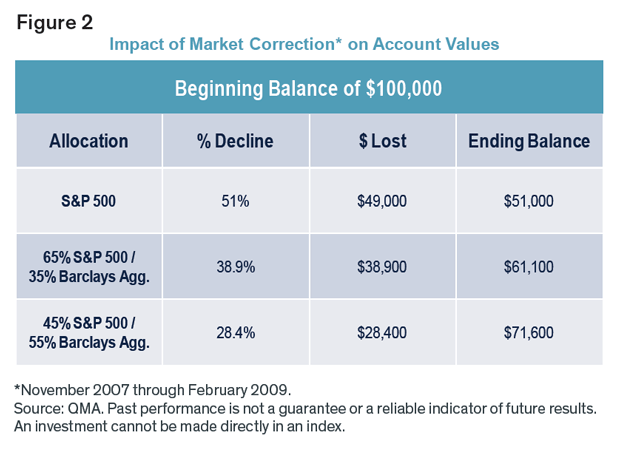
Task: Click the November 2007 through February 2009 footnote
Action: tap(153, 390)
